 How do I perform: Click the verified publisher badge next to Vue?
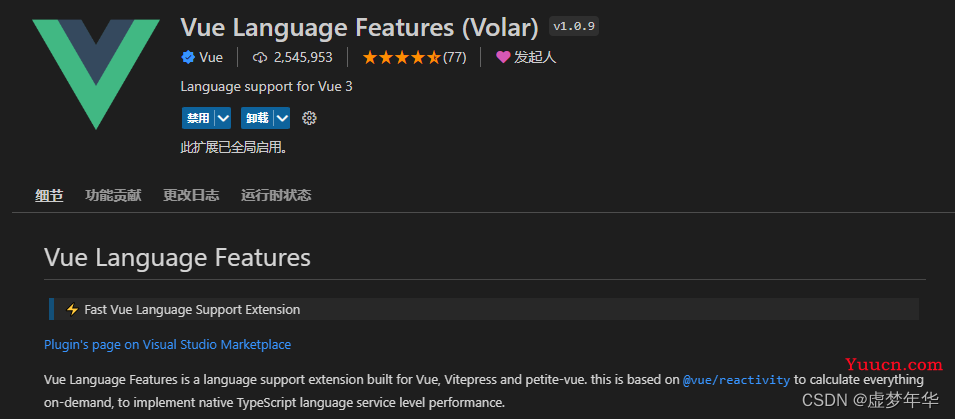coord(188,57)
